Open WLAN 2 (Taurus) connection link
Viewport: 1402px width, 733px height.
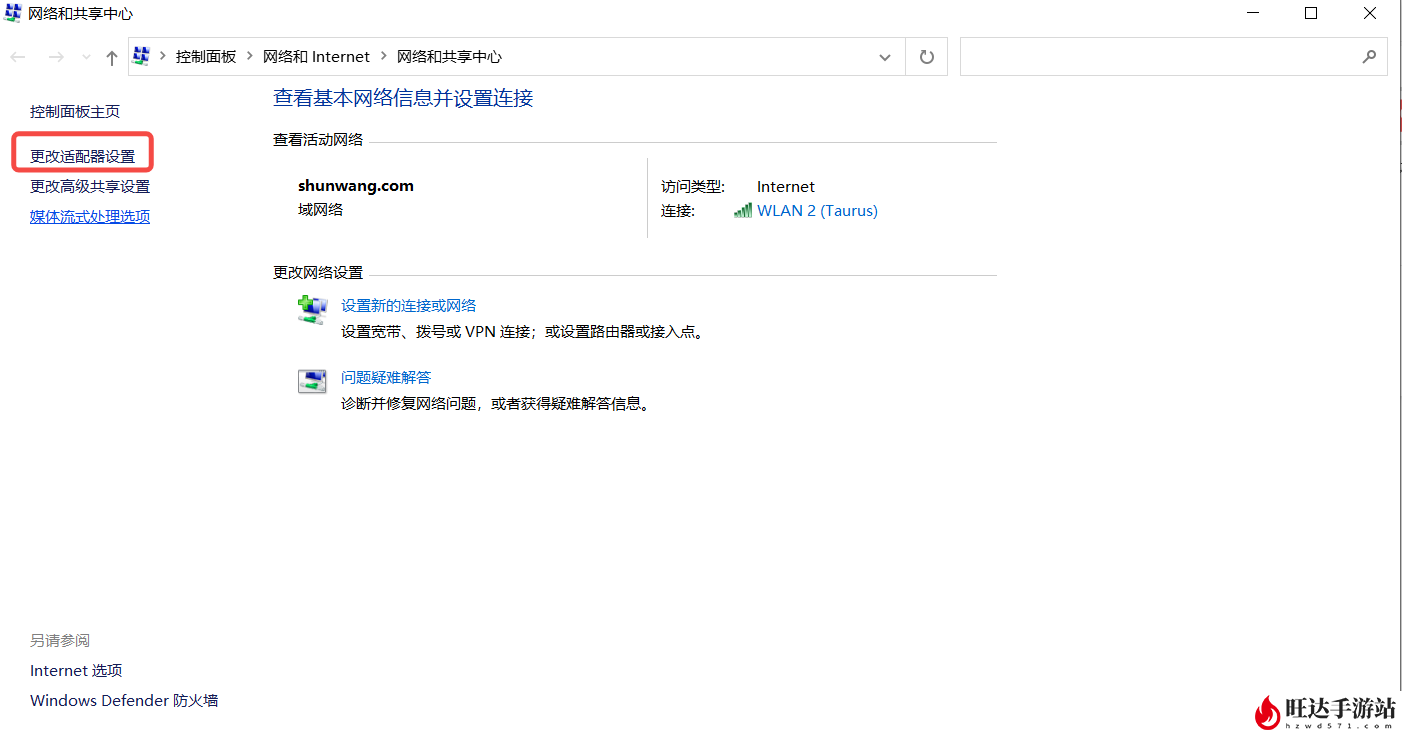coord(817,211)
